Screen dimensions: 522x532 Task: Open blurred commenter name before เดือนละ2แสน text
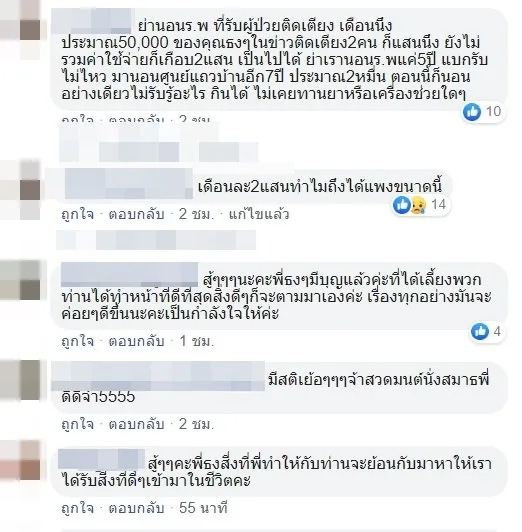pyautogui.click(x=128, y=184)
